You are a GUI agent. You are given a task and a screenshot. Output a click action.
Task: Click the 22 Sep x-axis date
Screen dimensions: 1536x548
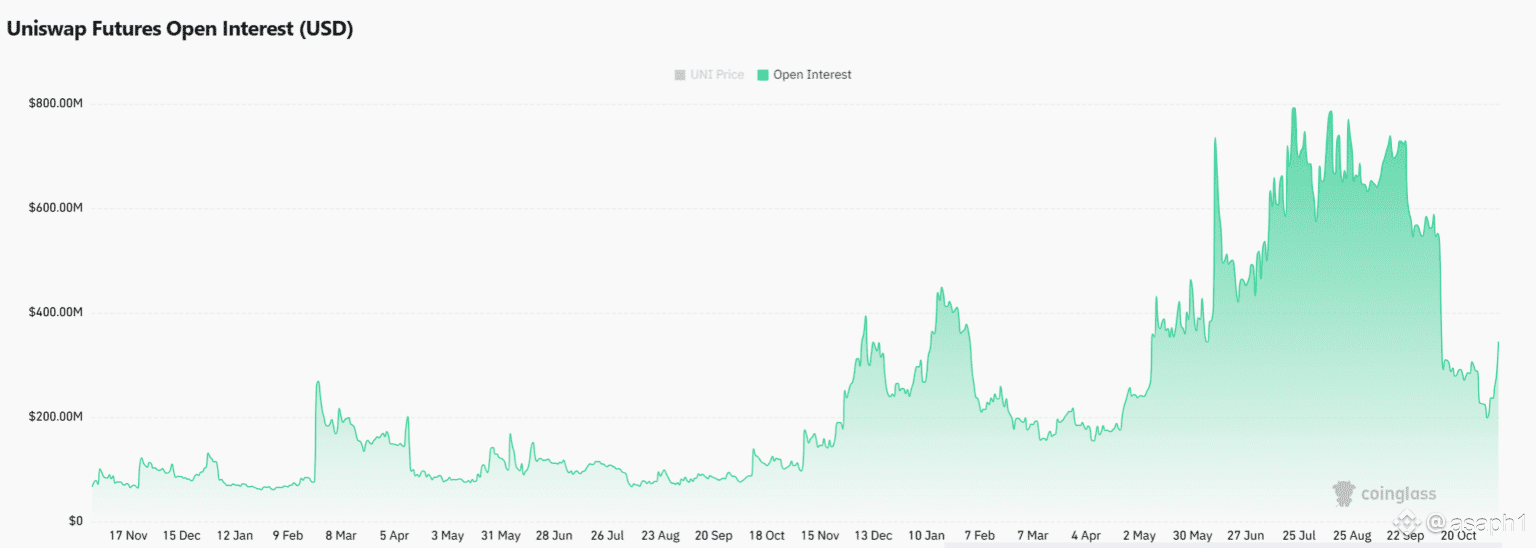coord(1406,536)
